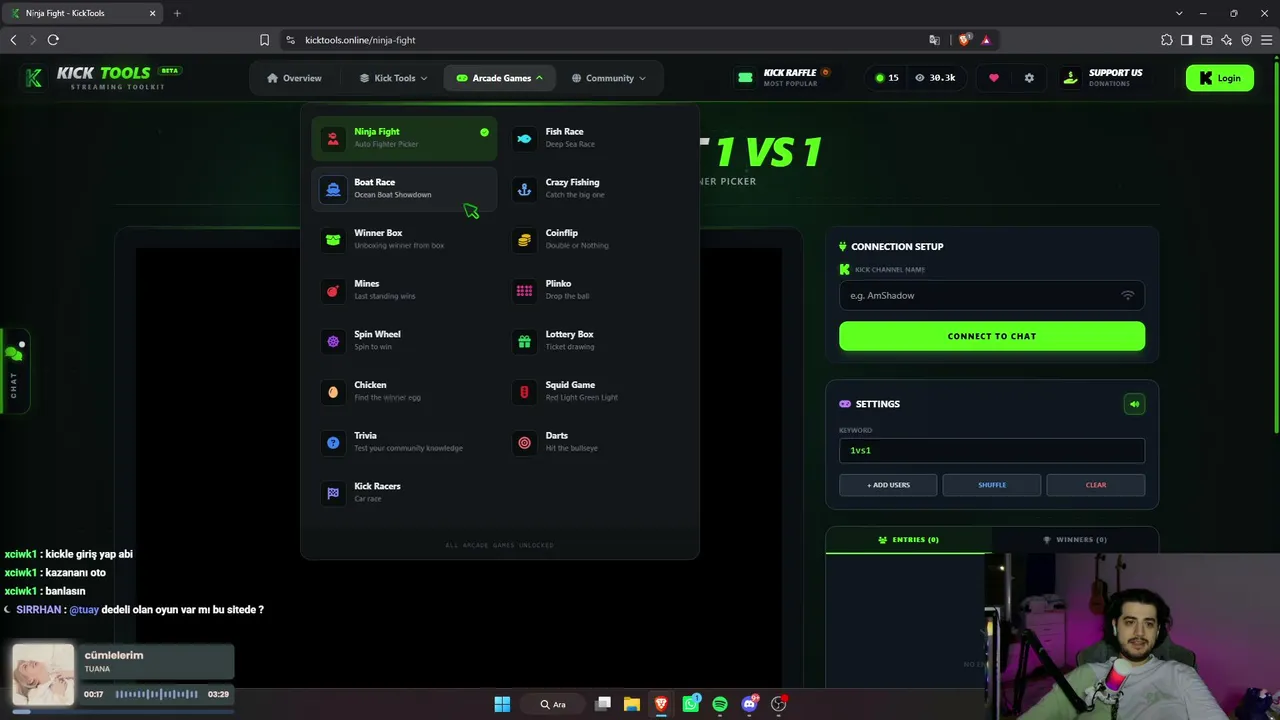1280x720 pixels.
Task: Open the Kick Raffle ticket icon
Action: [745, 78]
